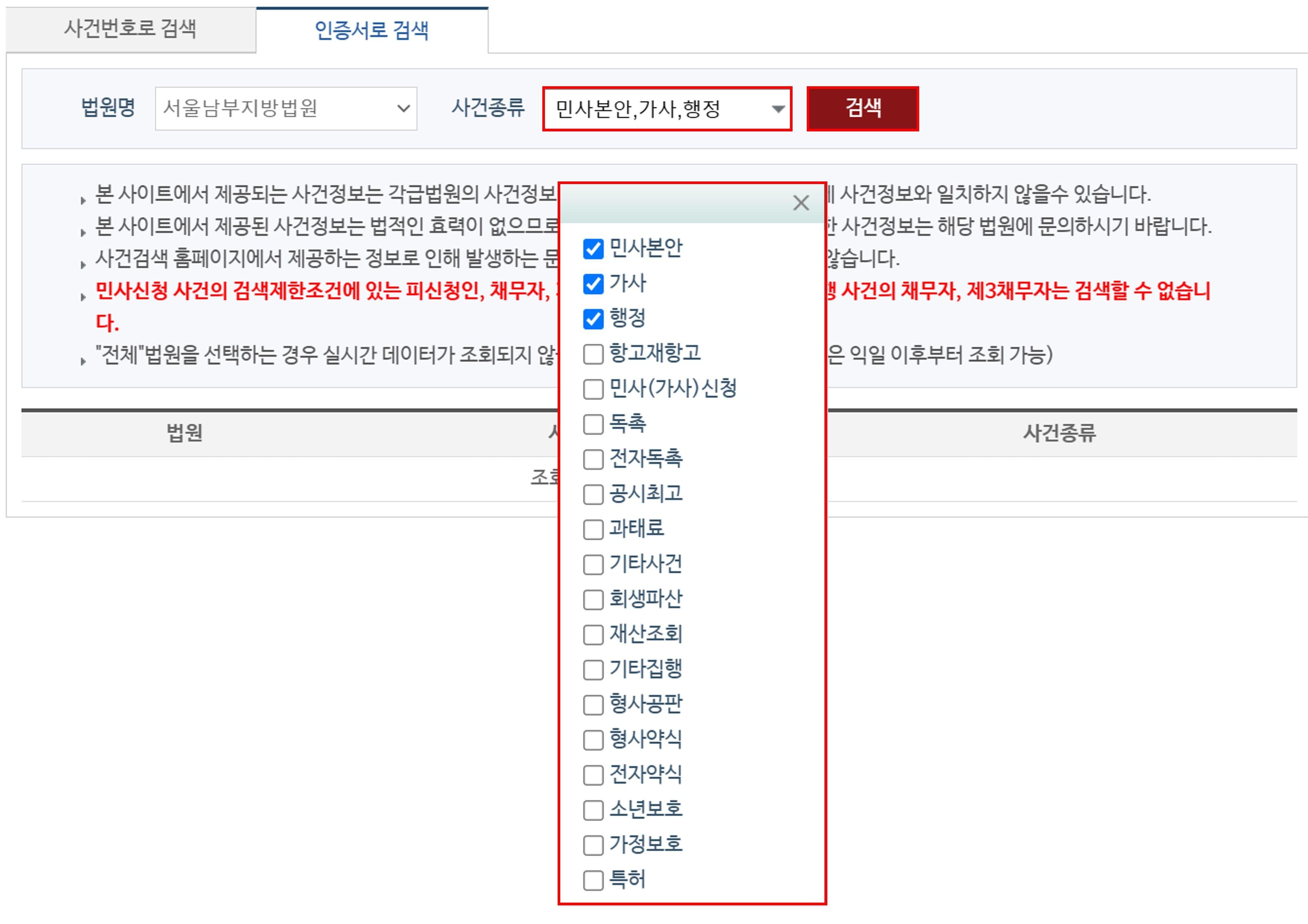Check the 전자독촉 checkbox
This screenshot has width=1308, height=924.
click(593, 460)
